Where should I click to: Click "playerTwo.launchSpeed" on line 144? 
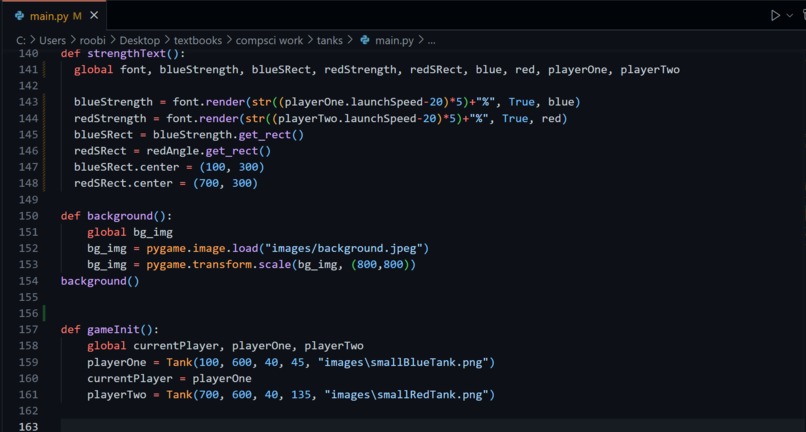pyautogui.click(x=347, y=118)
